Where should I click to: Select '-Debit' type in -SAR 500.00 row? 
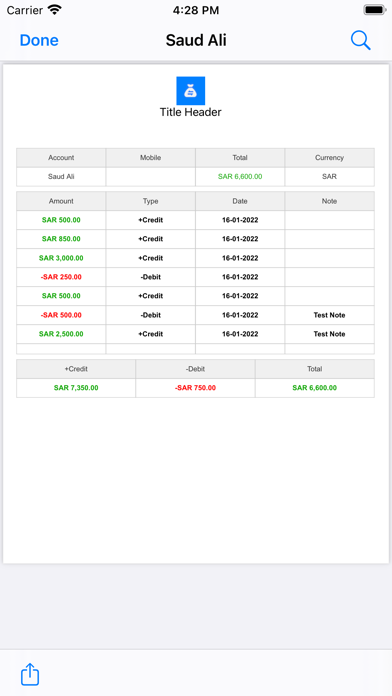pos(150,315)
